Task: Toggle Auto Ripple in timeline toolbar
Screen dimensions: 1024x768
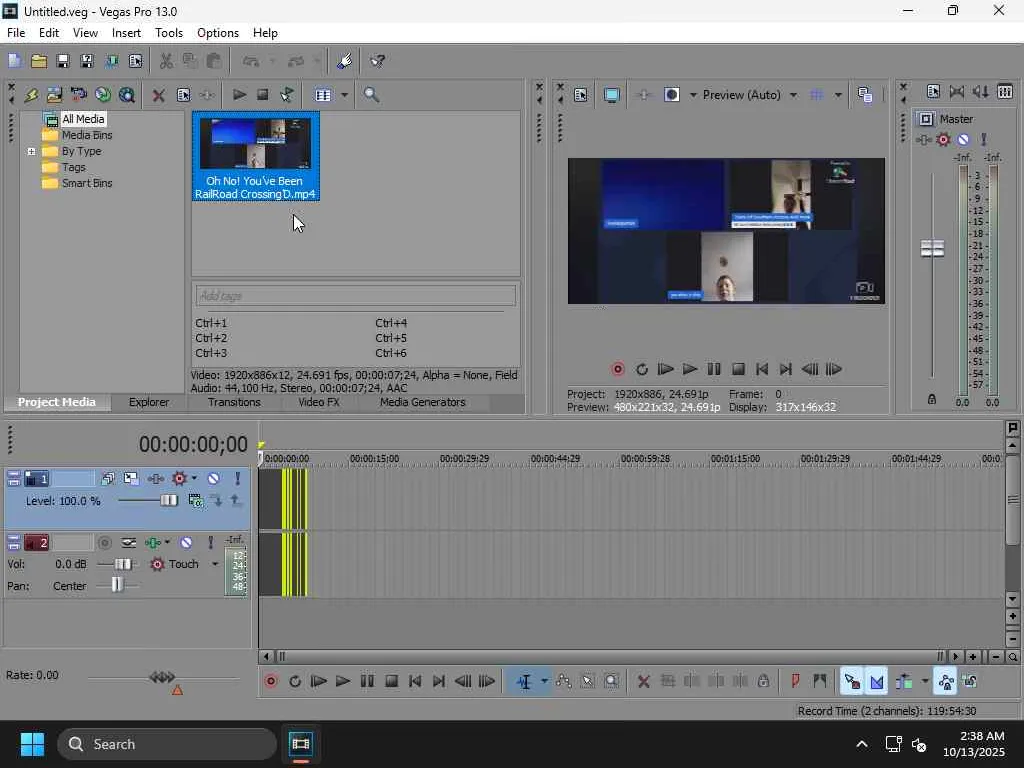Action: 904,682
